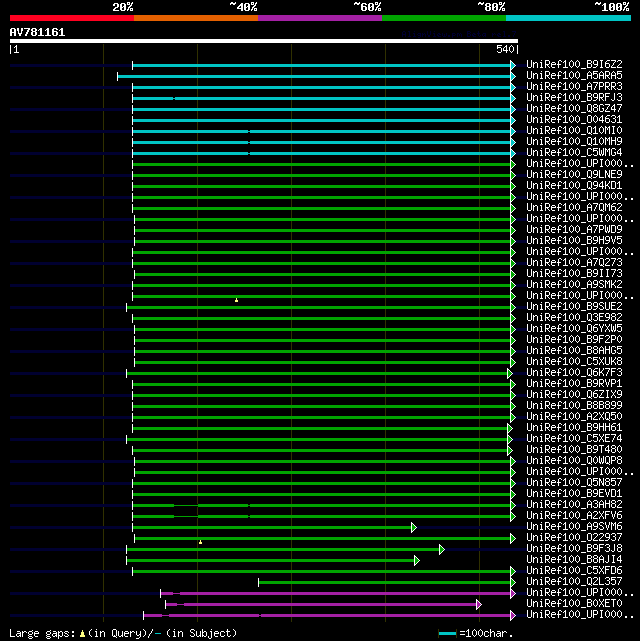Click the UniRef100_B9F2P0 label
This screenshot has height=641, width=640.
[x=574, y=340]
